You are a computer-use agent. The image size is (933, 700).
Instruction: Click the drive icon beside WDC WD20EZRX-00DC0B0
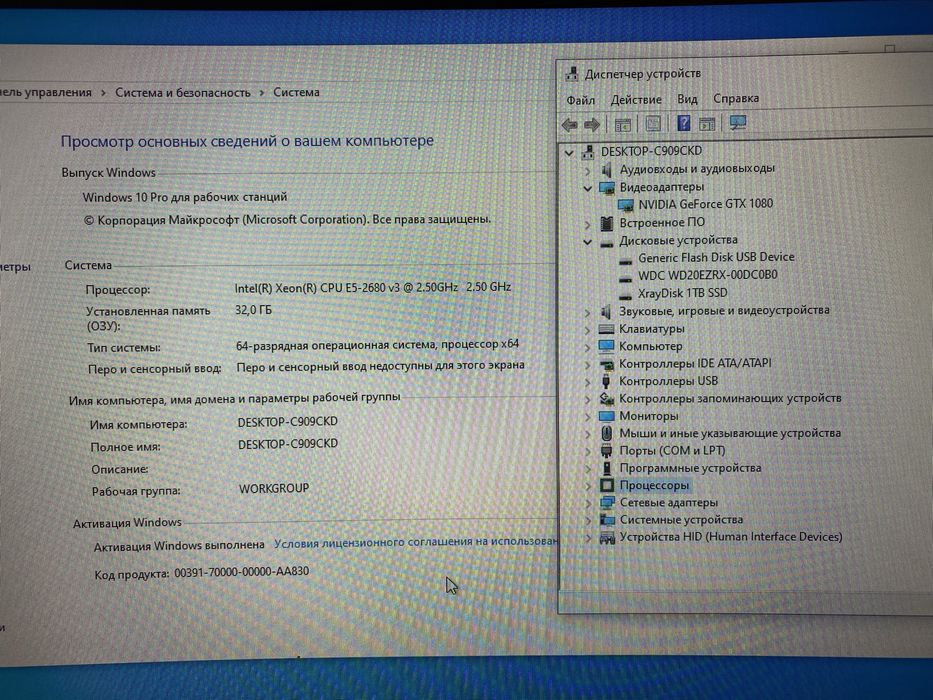pos(625,278)
